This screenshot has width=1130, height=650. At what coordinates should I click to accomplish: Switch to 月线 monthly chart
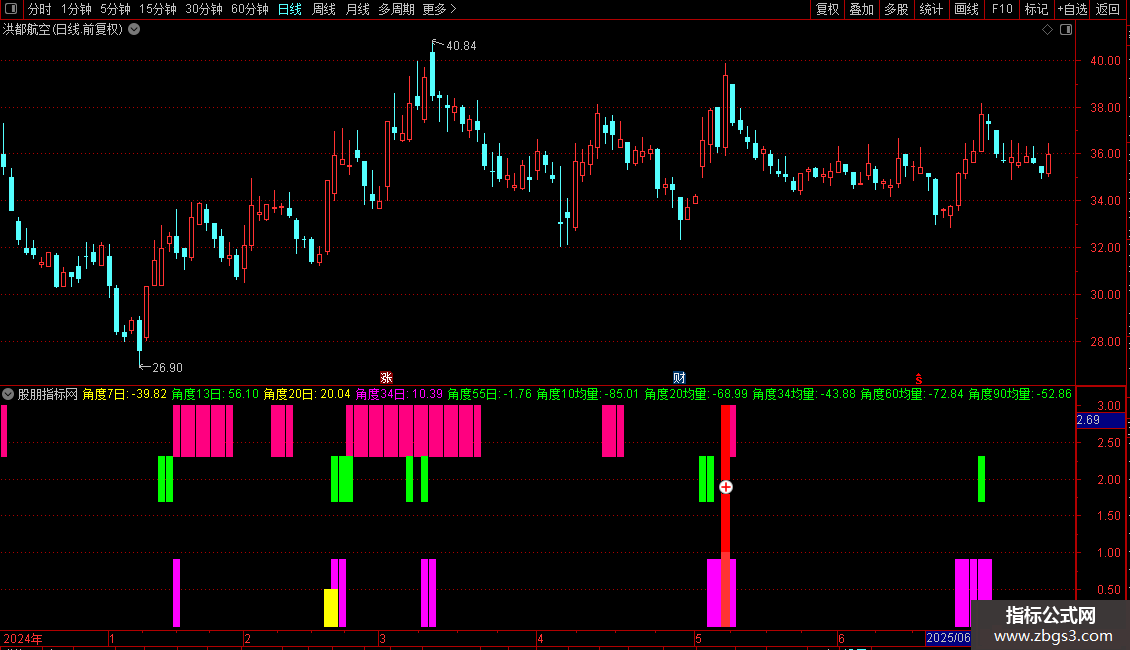coord(357,9)
